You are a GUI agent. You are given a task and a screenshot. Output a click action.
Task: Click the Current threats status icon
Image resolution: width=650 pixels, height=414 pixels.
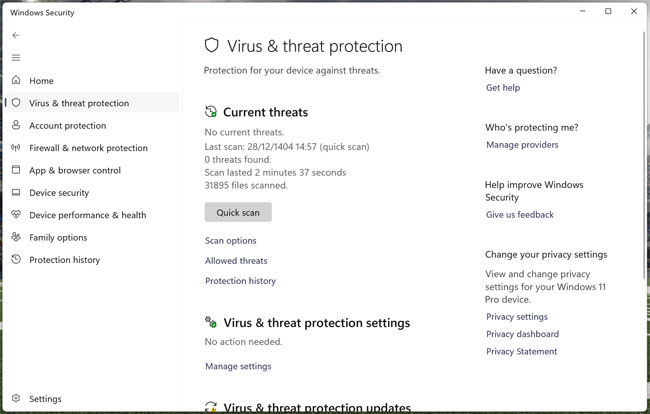[211, 111]
